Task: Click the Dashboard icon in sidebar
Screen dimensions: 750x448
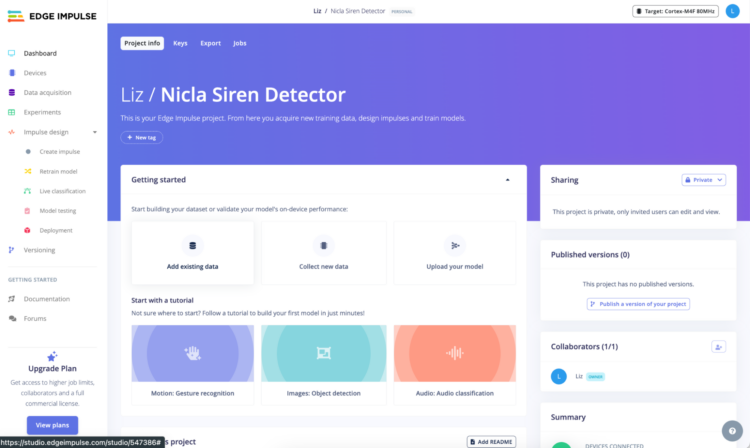Action: coord(12,53)
